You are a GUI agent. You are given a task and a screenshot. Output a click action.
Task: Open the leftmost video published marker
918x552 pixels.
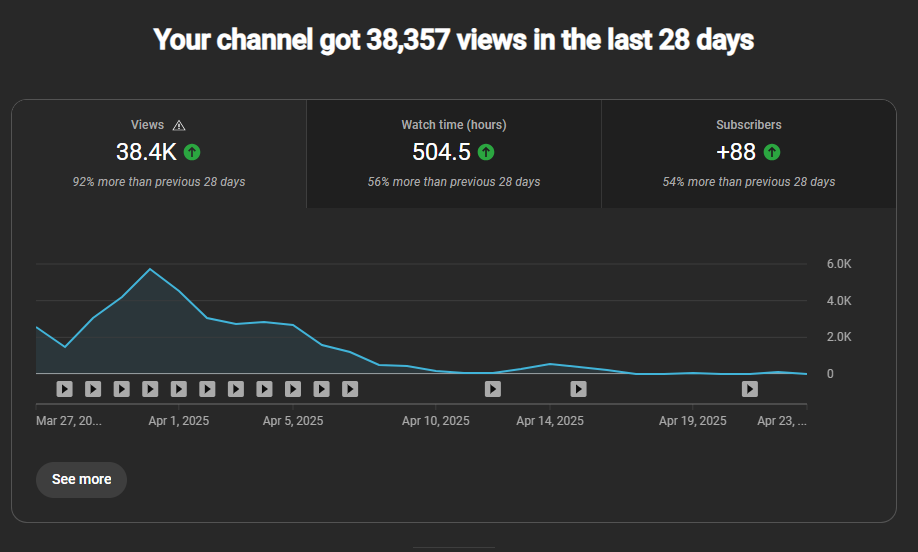click(x=64, y=389)
